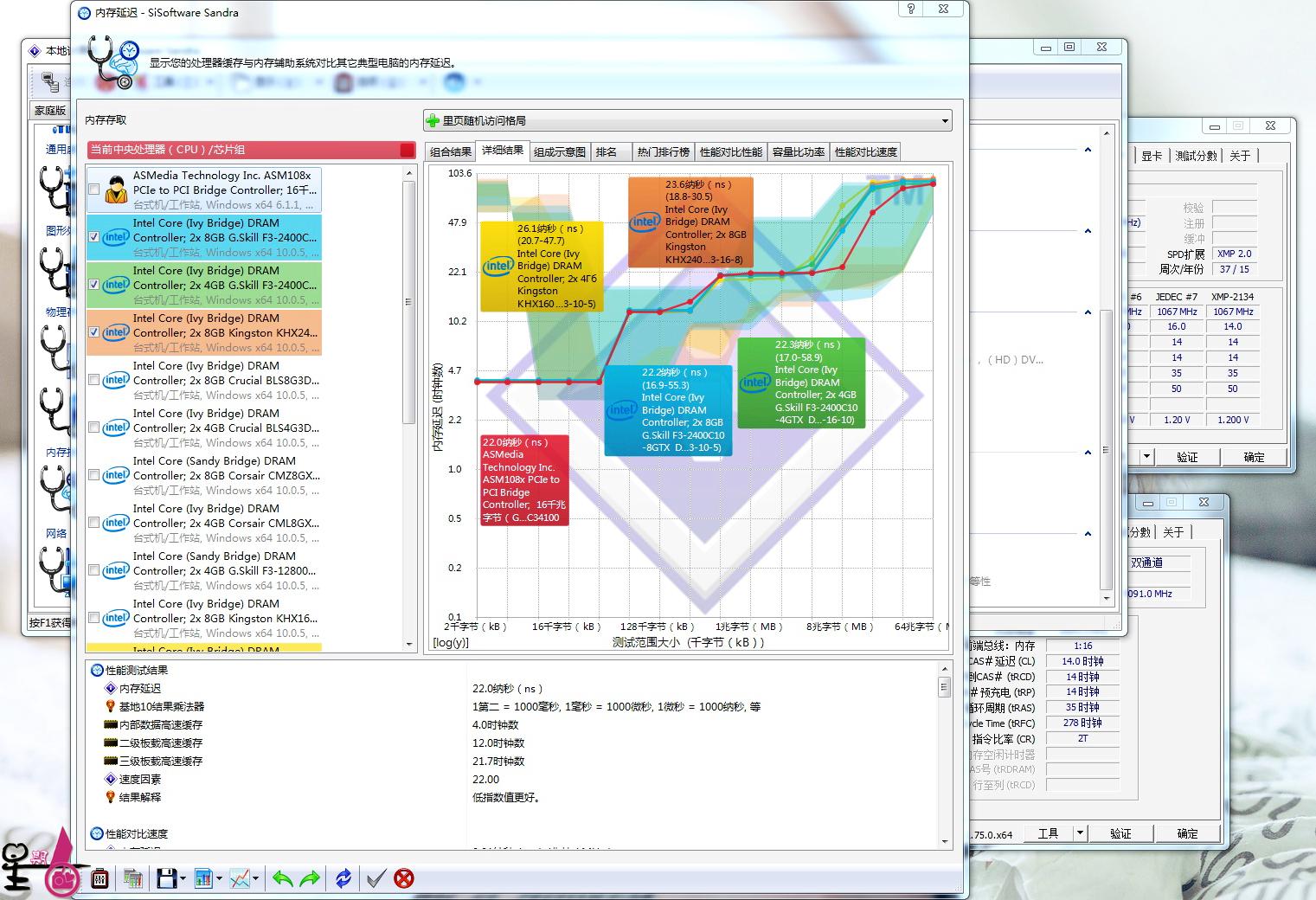Click the clock icon beside 性能测试结果
The width and height of the screenshot is (1316, 900).
pyautogui.click(x=97, y=670)
